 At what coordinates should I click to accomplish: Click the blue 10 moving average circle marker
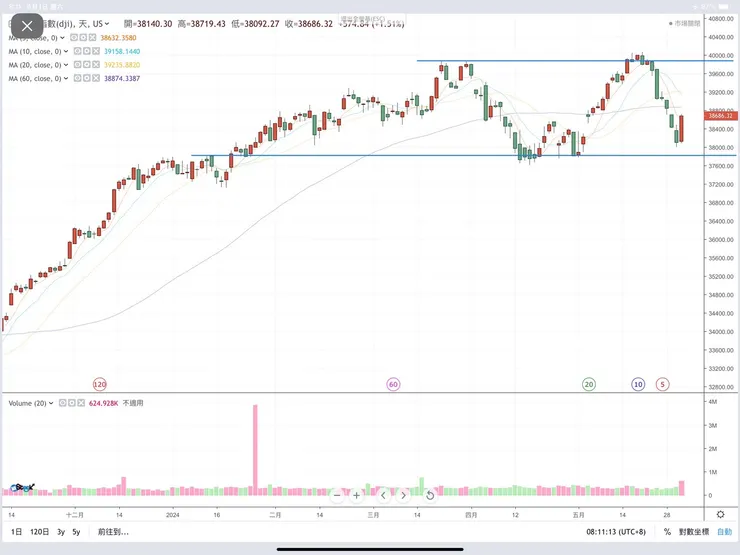click(x=638, y=384)
